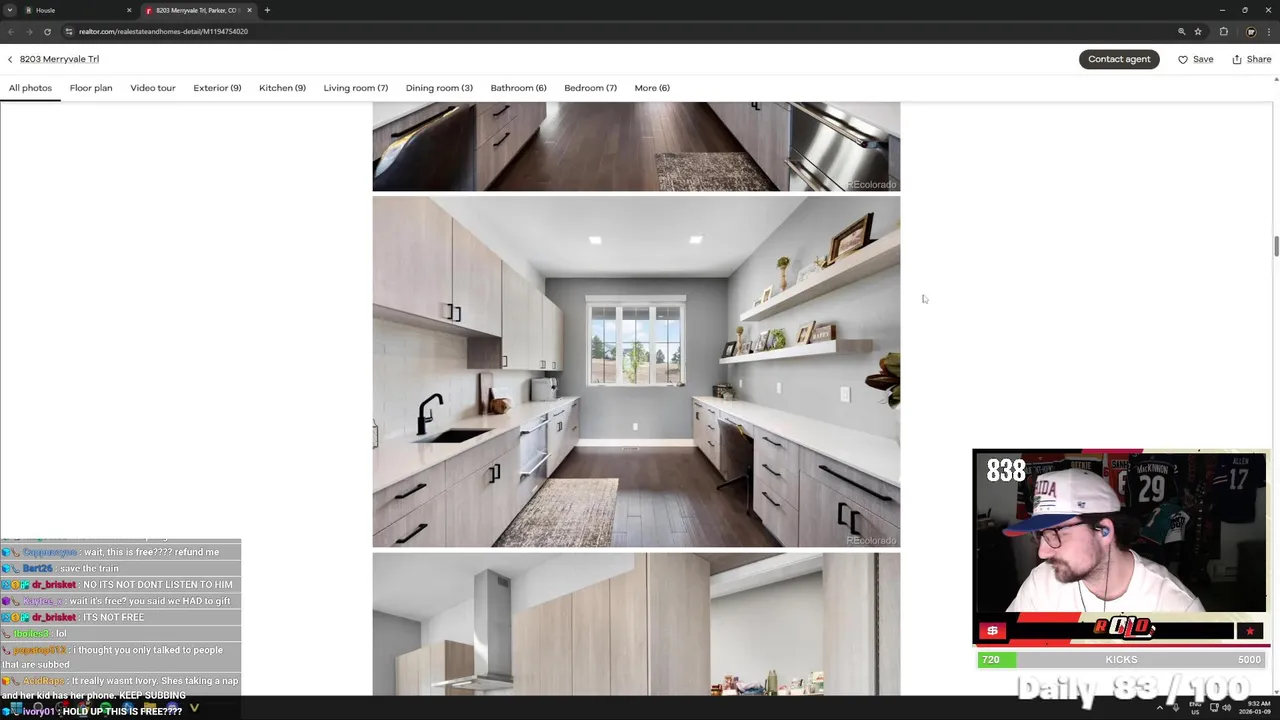The height and width of the screenshot is (720, 1280).
Task: Click the 'Daily 83 / 100' overlay text
Action: 1133,688
